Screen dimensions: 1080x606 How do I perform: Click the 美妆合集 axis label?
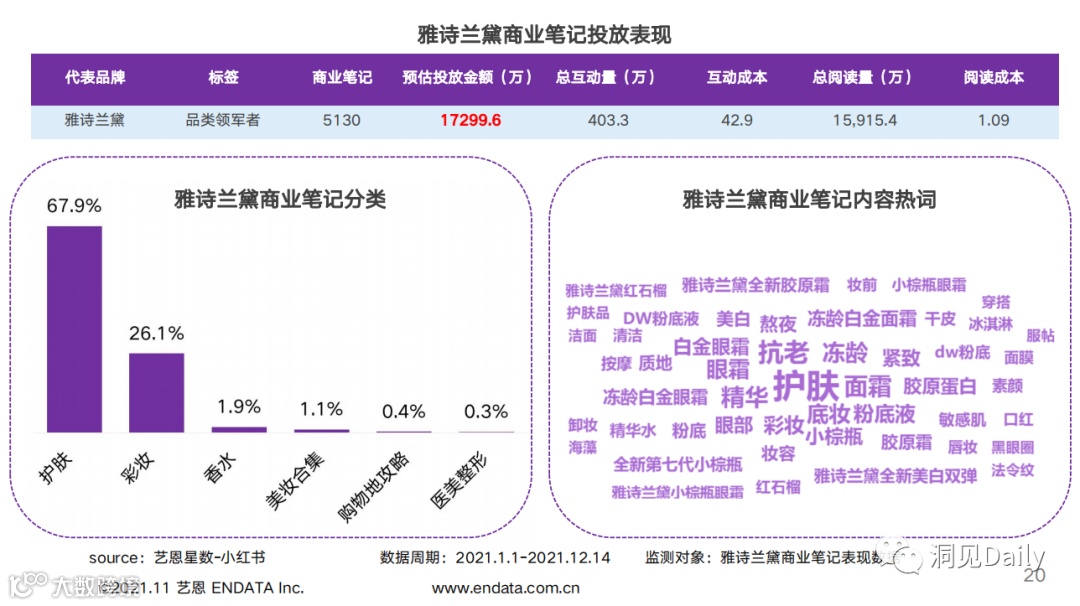point(295,481)
